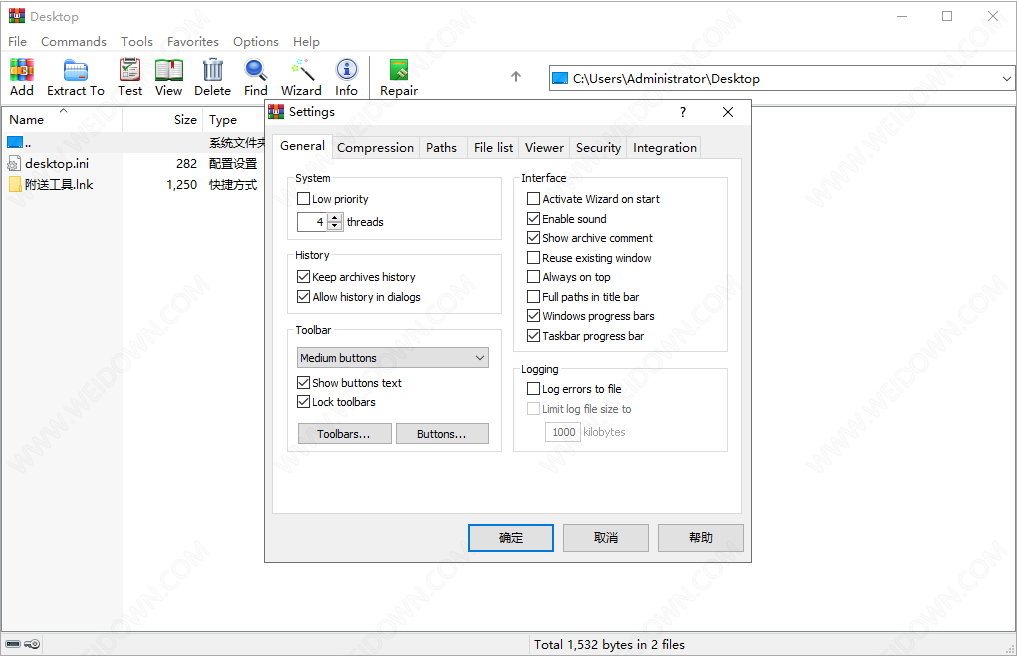
Task: Uncheck Taskbar progress bar
Action: pyautogui.click(x=533, y=335)
